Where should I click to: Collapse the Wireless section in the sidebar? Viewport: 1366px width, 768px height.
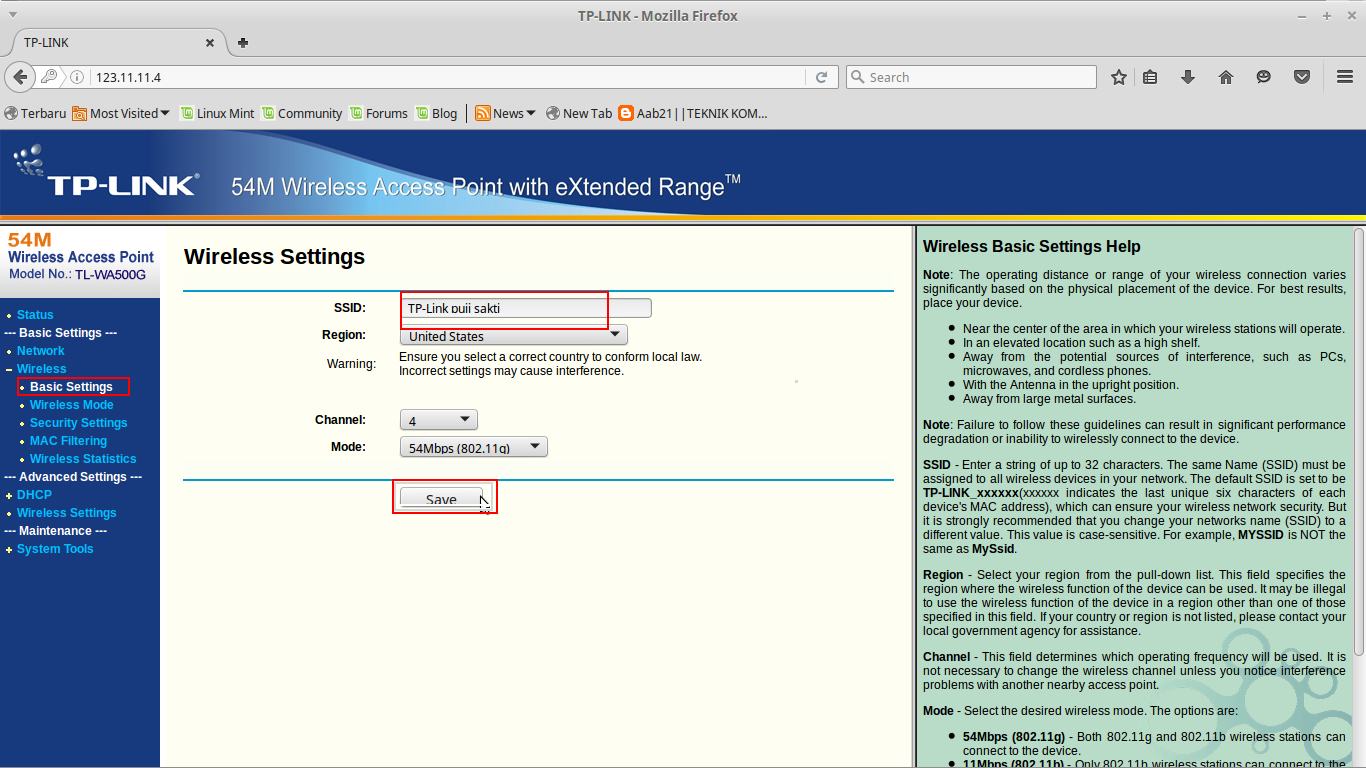click(8, 368)
